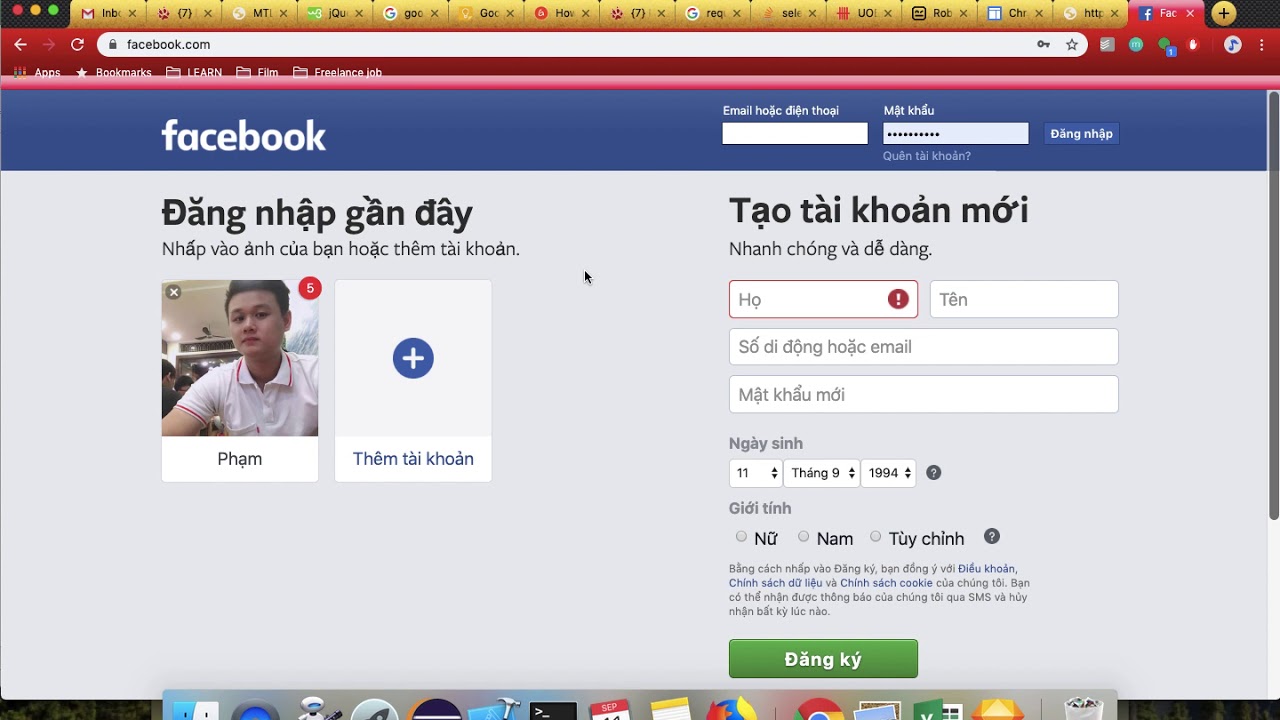Close the active Facebook tab
Screen dimensions: 1280x720
(1190, 14)
